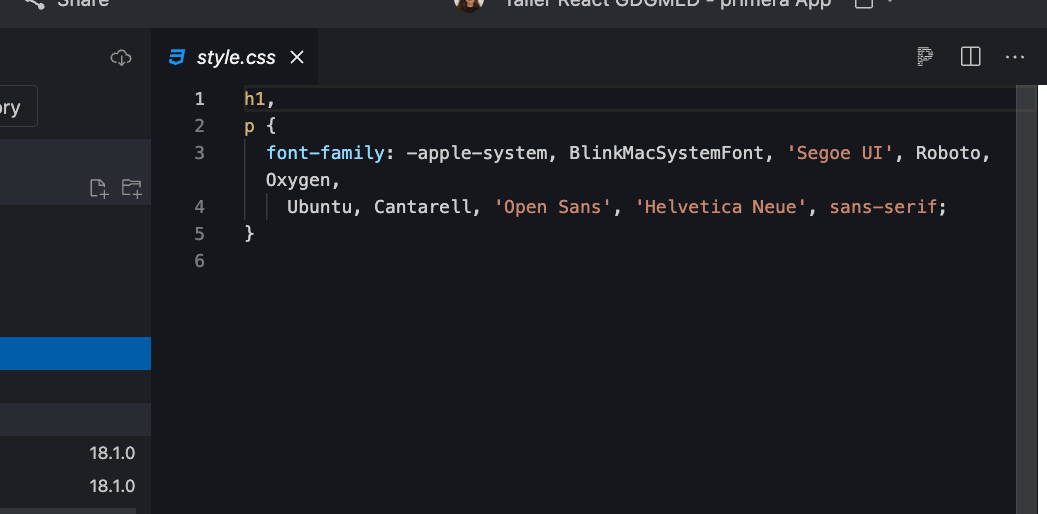Viewport: 1047px width, 514px height.
Task: Click the cloud download icon
Action: click(x=121, y=57)
